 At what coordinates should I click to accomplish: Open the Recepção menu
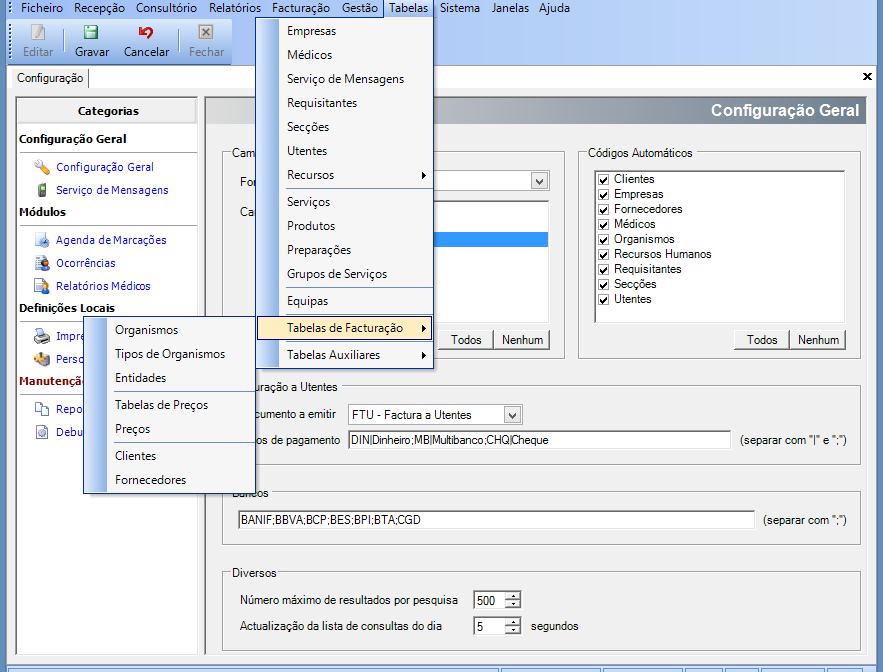coord(99,8)
